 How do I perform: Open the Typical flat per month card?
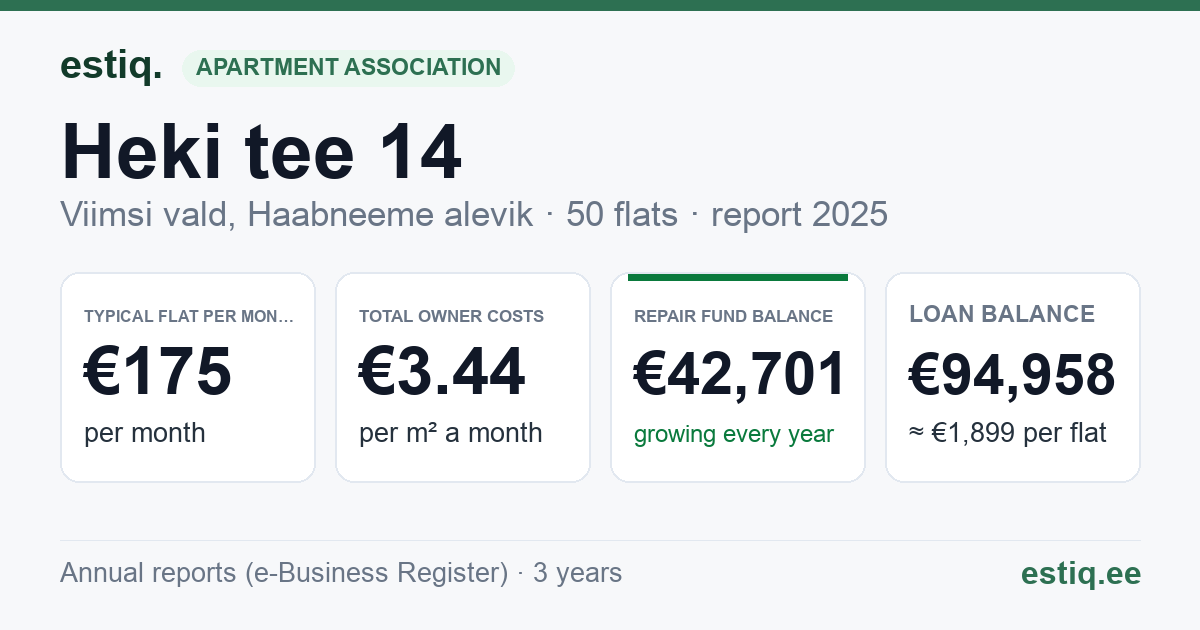pos(188,377)
